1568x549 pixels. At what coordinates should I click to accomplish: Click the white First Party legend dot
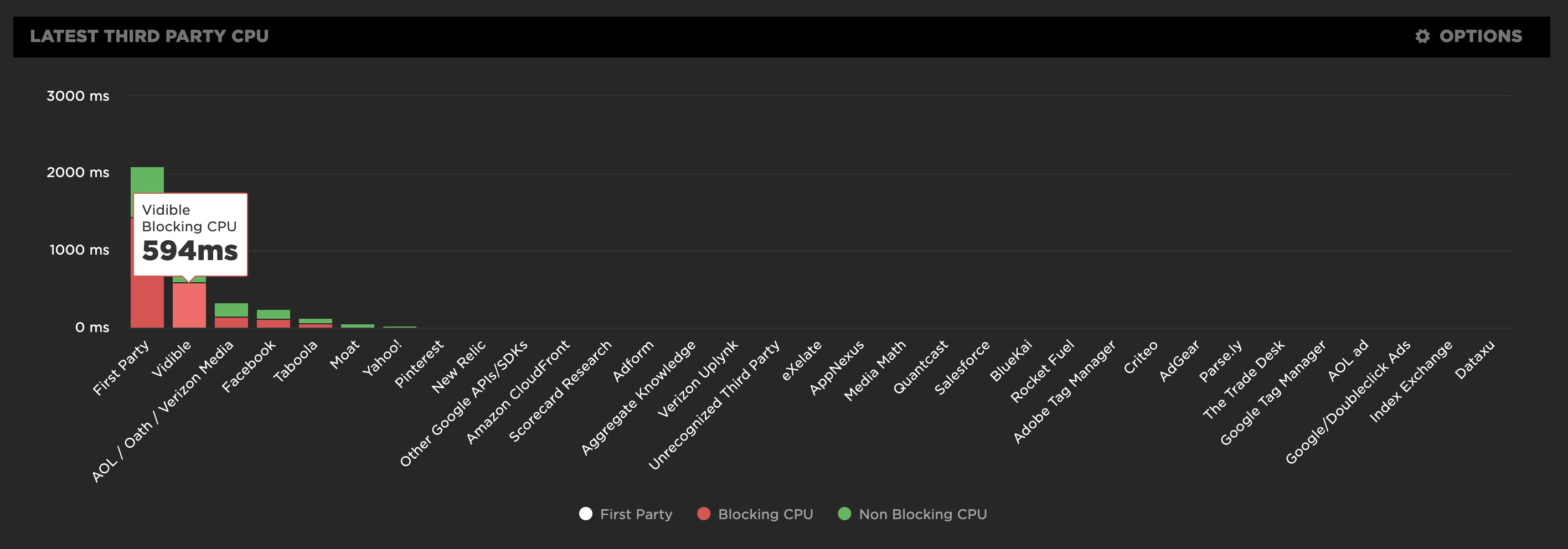[x=586, y=514]
